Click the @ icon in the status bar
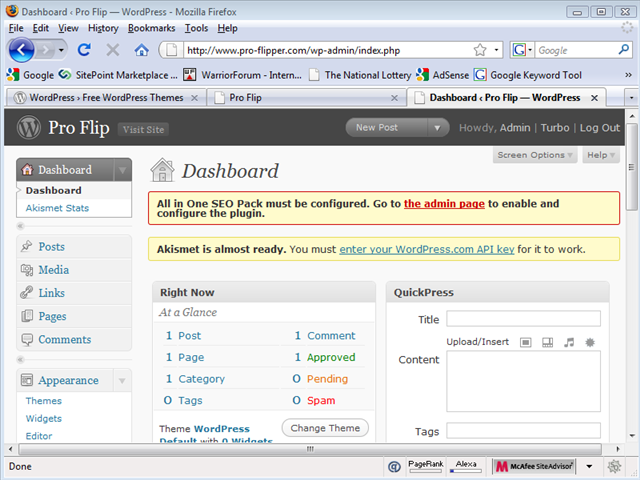The width and height of the screenshot is (640, 480). [x=394, y=466]
